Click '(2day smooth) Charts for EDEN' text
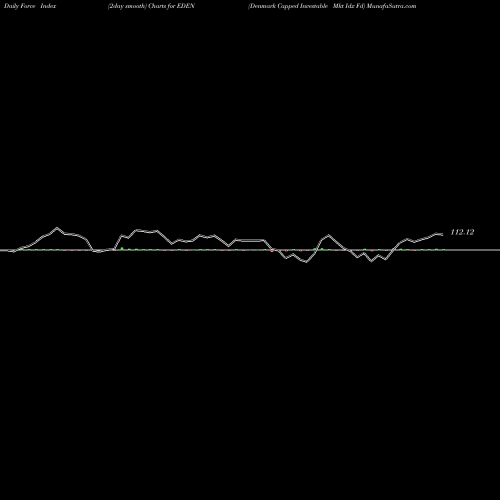Image resolution: width=500 pixels, height=500 pixels. (x=151, y=6)
